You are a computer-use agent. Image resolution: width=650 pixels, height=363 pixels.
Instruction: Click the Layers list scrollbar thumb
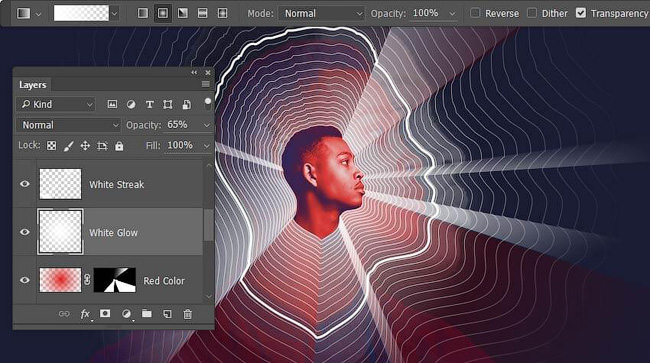pos(209,225)
